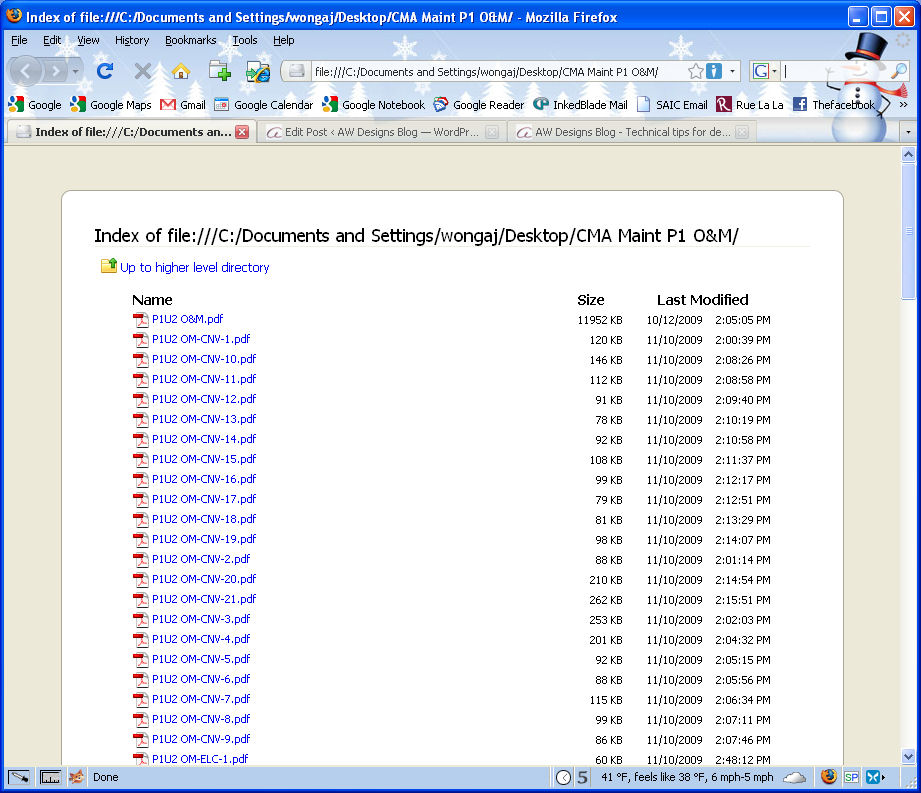
Task: Sort by the Last Modified column header
Action: click(702, 300)
